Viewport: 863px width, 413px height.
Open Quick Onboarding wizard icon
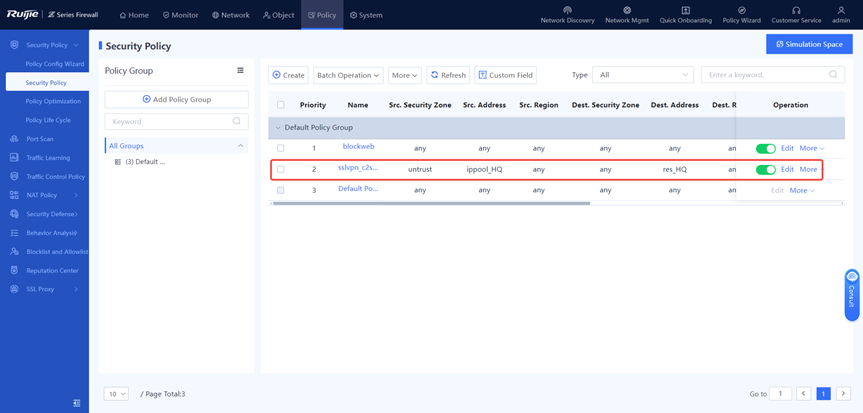tap(685, 10)
